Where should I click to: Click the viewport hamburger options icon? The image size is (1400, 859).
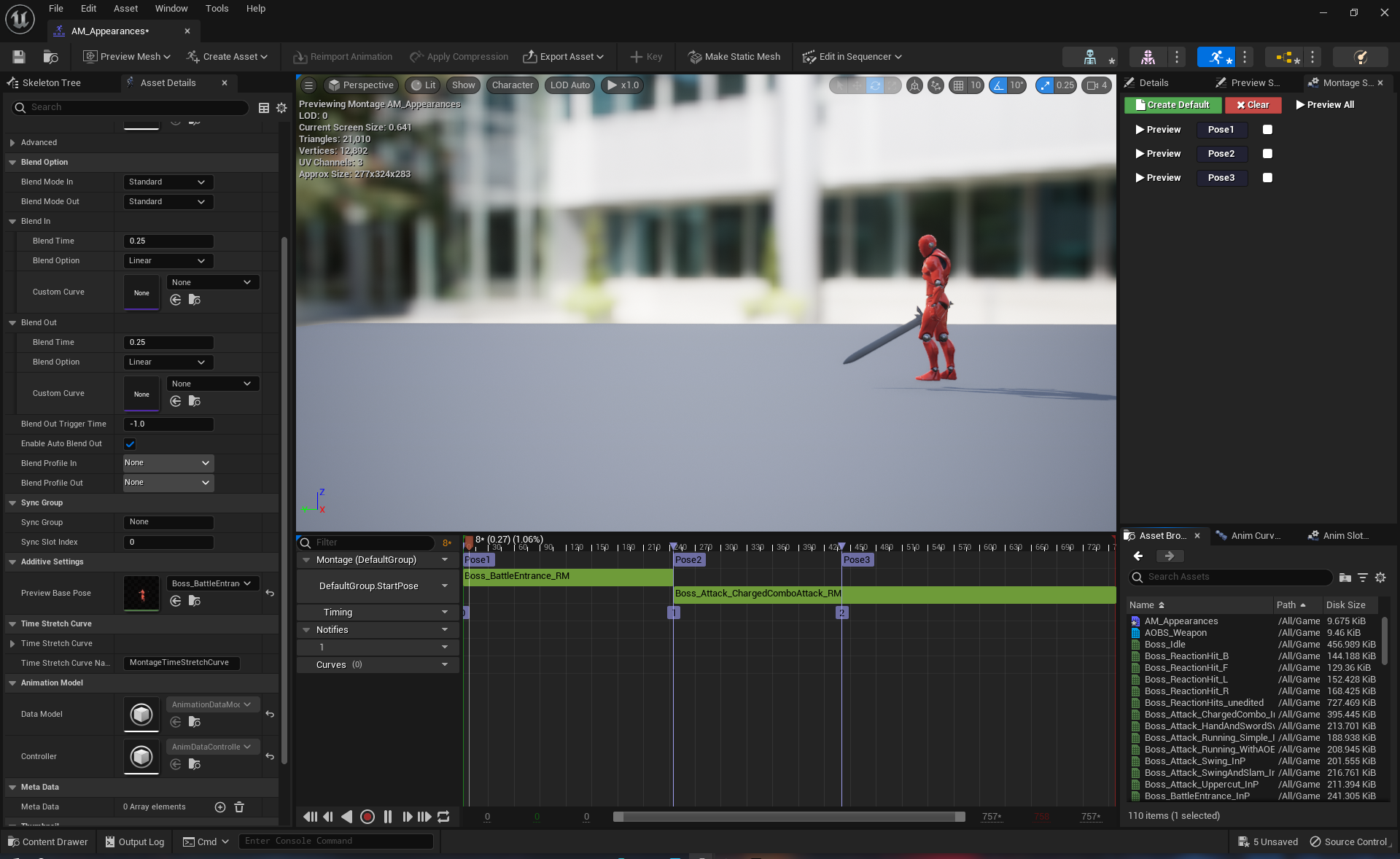click(308, 85)
